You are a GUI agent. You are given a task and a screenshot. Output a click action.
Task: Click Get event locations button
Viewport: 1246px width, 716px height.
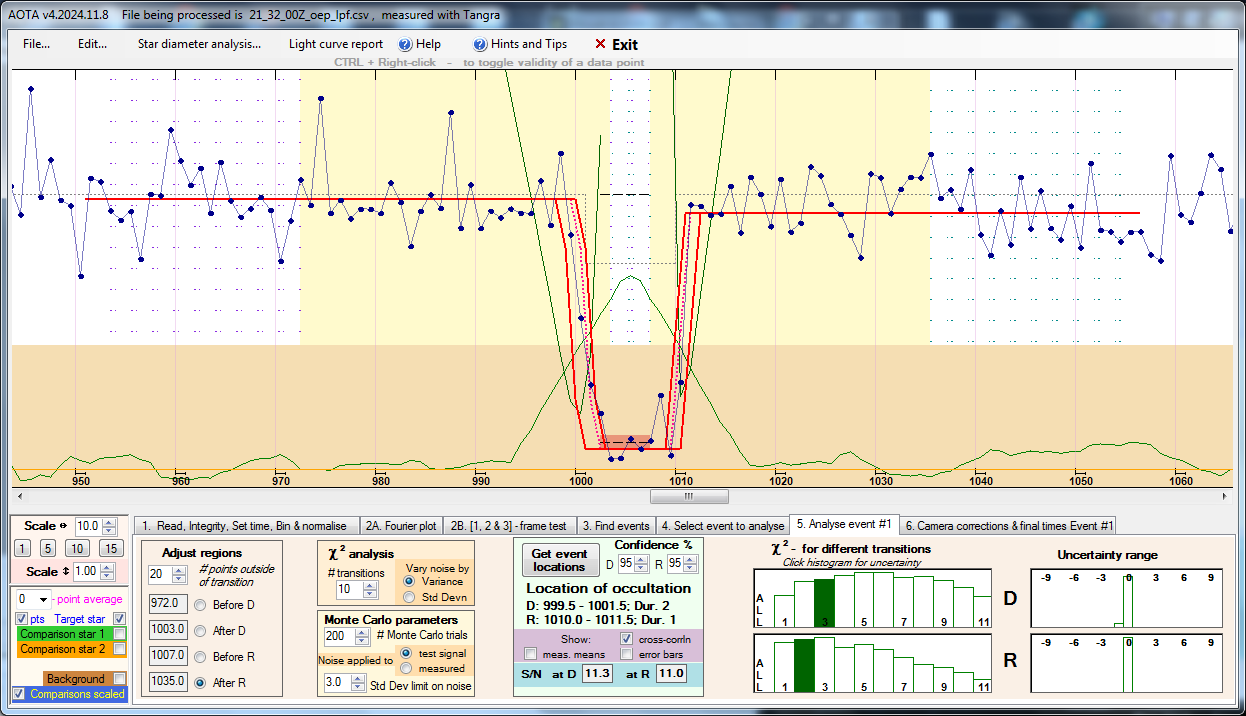coord(559,560)
